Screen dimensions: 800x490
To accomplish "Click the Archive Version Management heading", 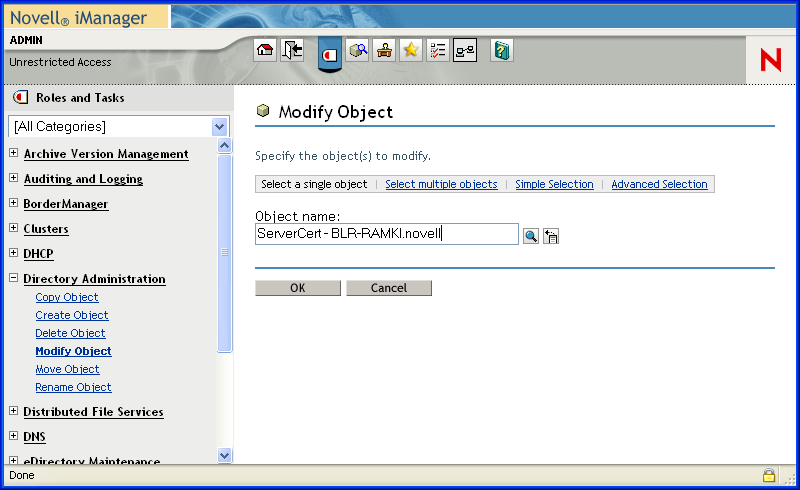I will pyautogui.click(x=106, y=154).
